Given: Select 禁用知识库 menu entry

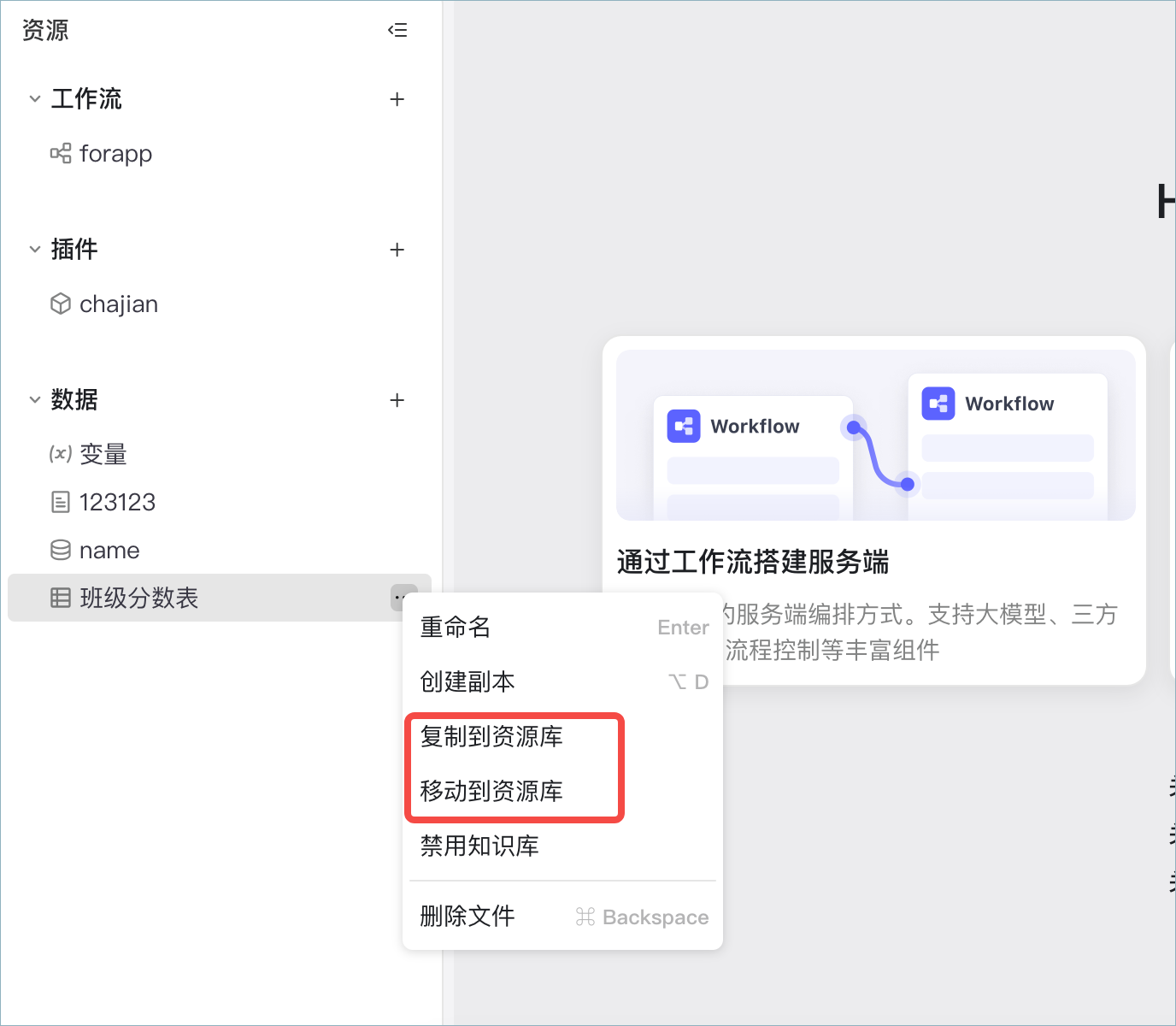Looking at the screenshot, I should coord(562,846).
